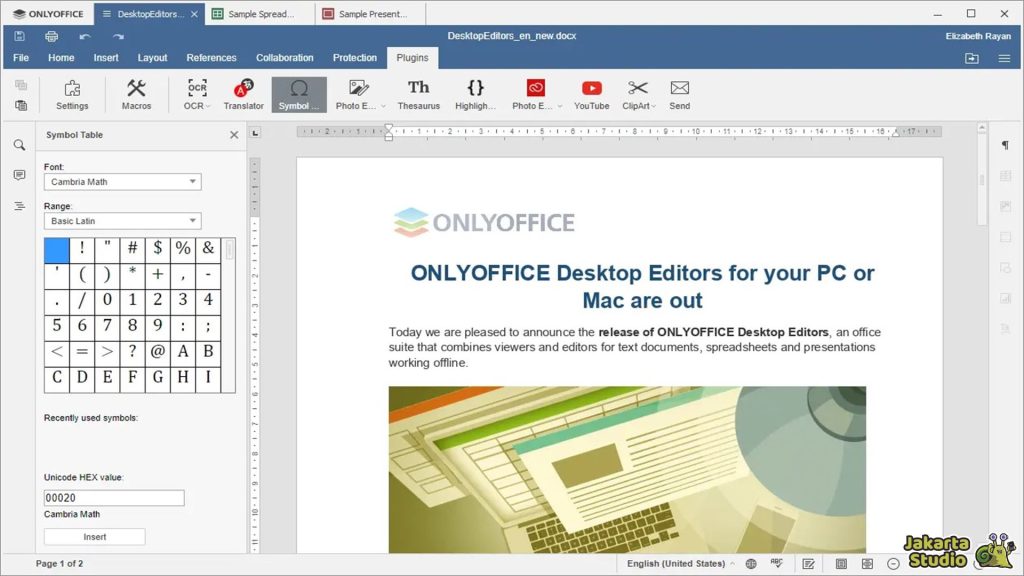Open the Macros plugin
The width and height of the screenshot is (1024, 576).
pos(136,94)
